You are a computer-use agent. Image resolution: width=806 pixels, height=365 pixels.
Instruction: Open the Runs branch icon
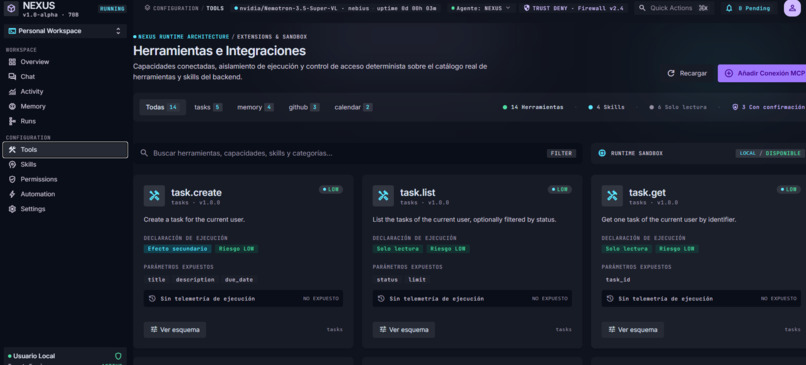(x=12, y=121)
